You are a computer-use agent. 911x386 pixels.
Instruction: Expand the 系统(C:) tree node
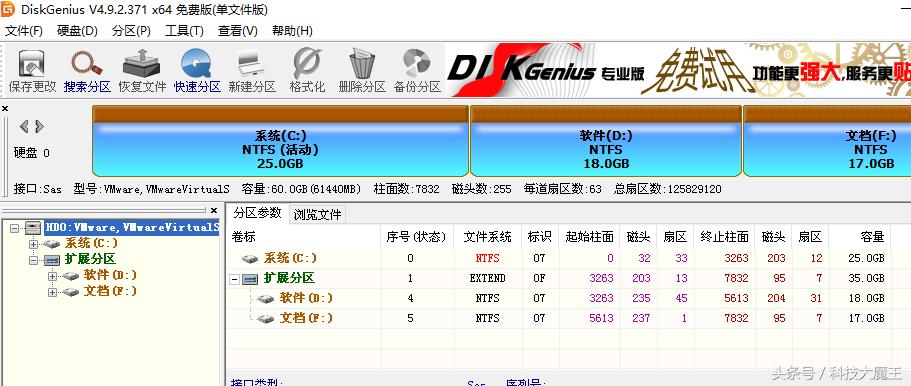coord(33,243)
